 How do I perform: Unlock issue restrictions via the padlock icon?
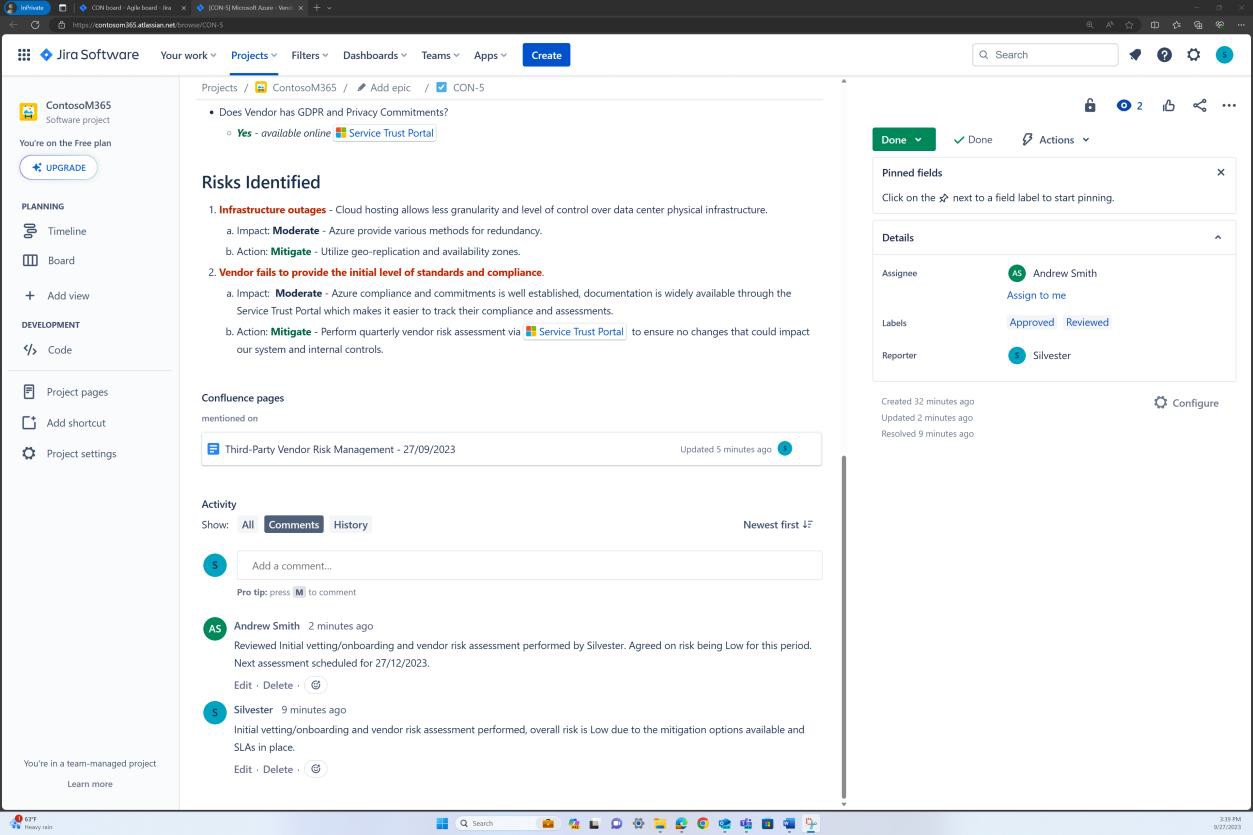click(x=1089, y=105)
